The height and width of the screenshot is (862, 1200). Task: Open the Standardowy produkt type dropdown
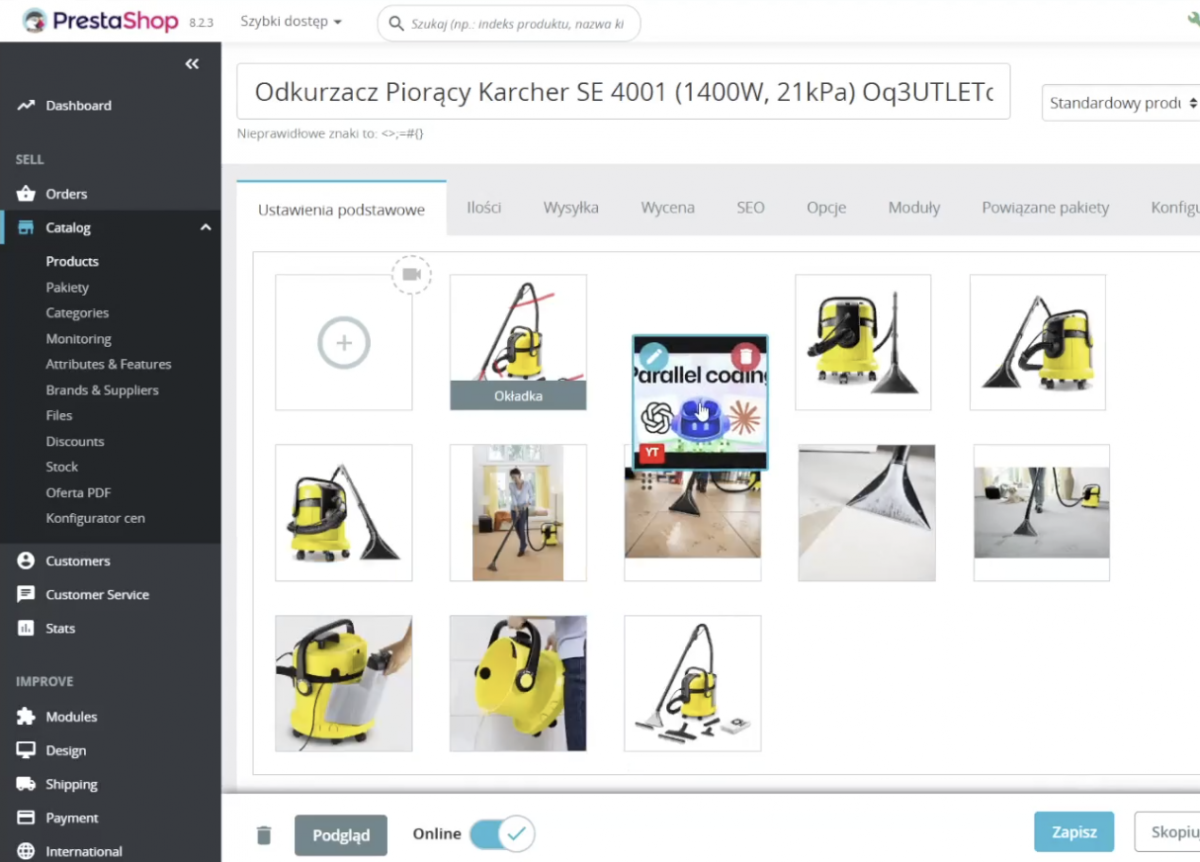tap(1120, 103)
